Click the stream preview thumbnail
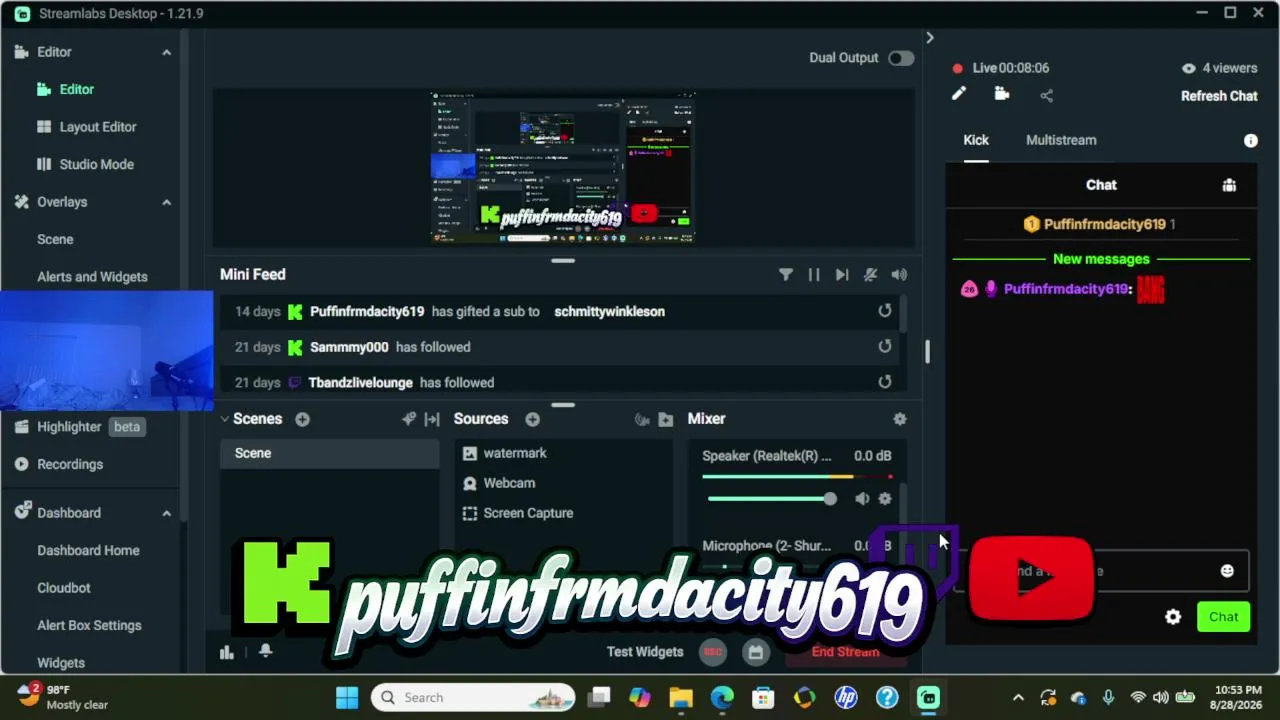Screen dimensions: 1280x720 coord(563,167)
